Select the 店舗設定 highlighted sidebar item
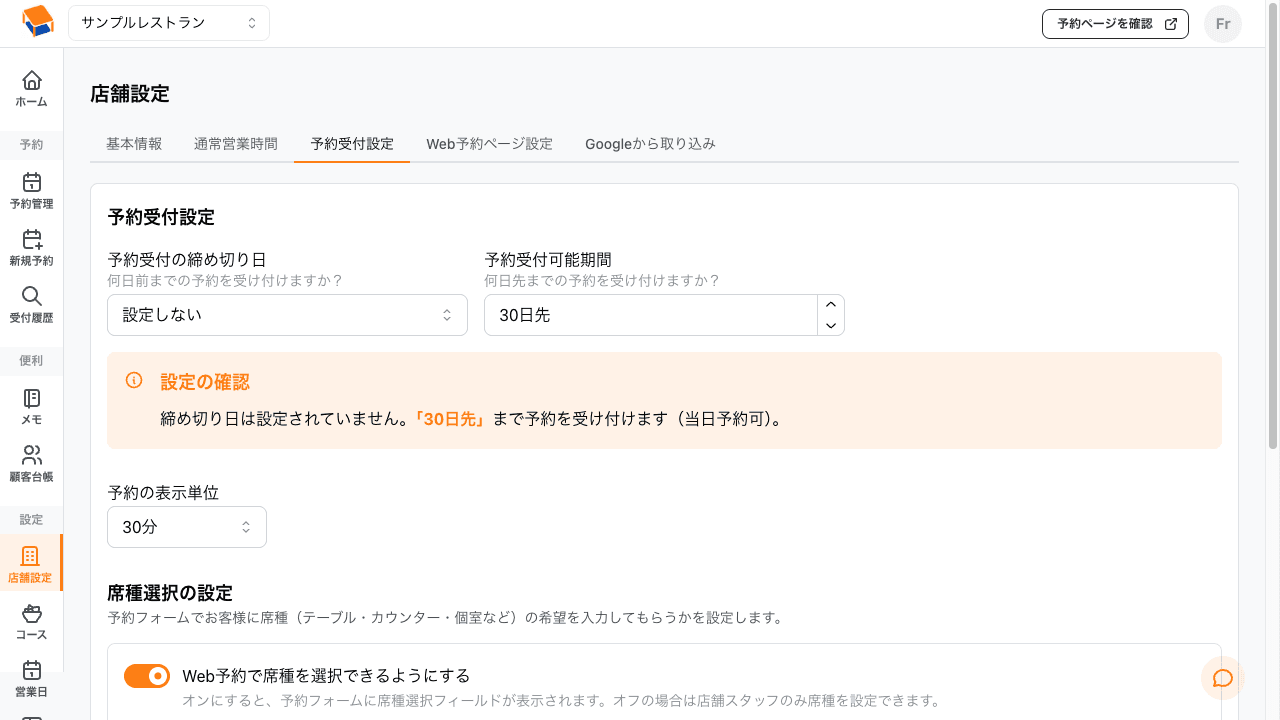The image size is (1280, 720). coord(31,562)
